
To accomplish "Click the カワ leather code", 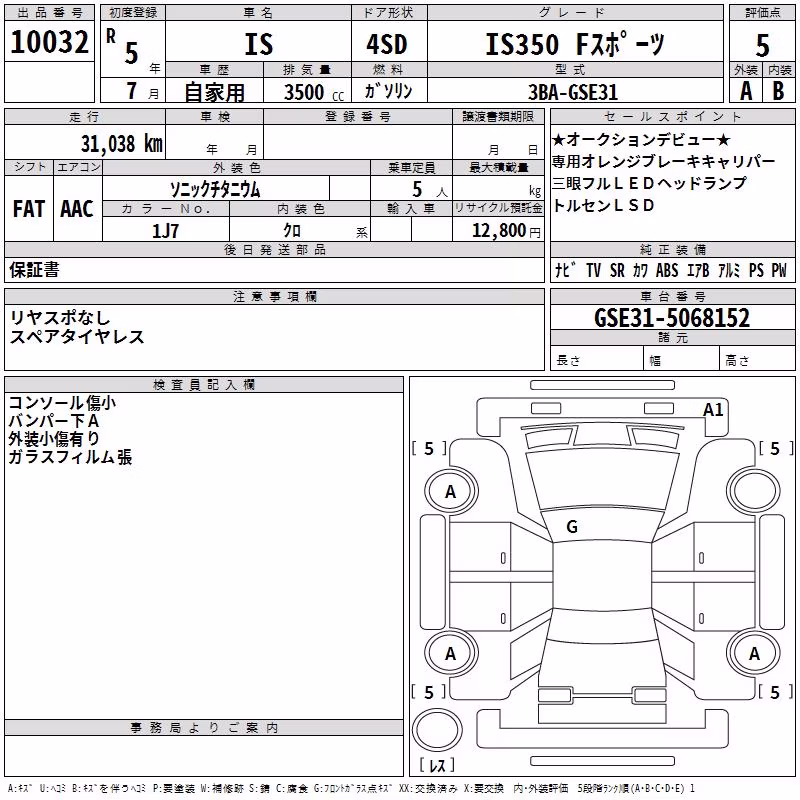I will pyautogui.click(x=640, y=270).
